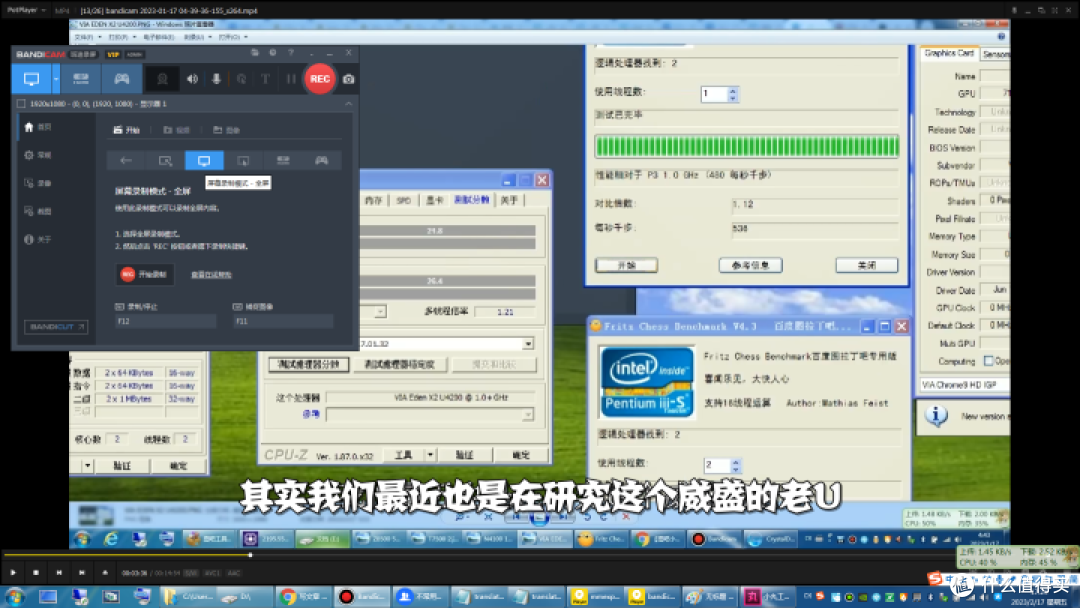Screen dimensions: 1080x608
Task: Click Bandicam pause recording icon
Action: (x=291, y=79)
